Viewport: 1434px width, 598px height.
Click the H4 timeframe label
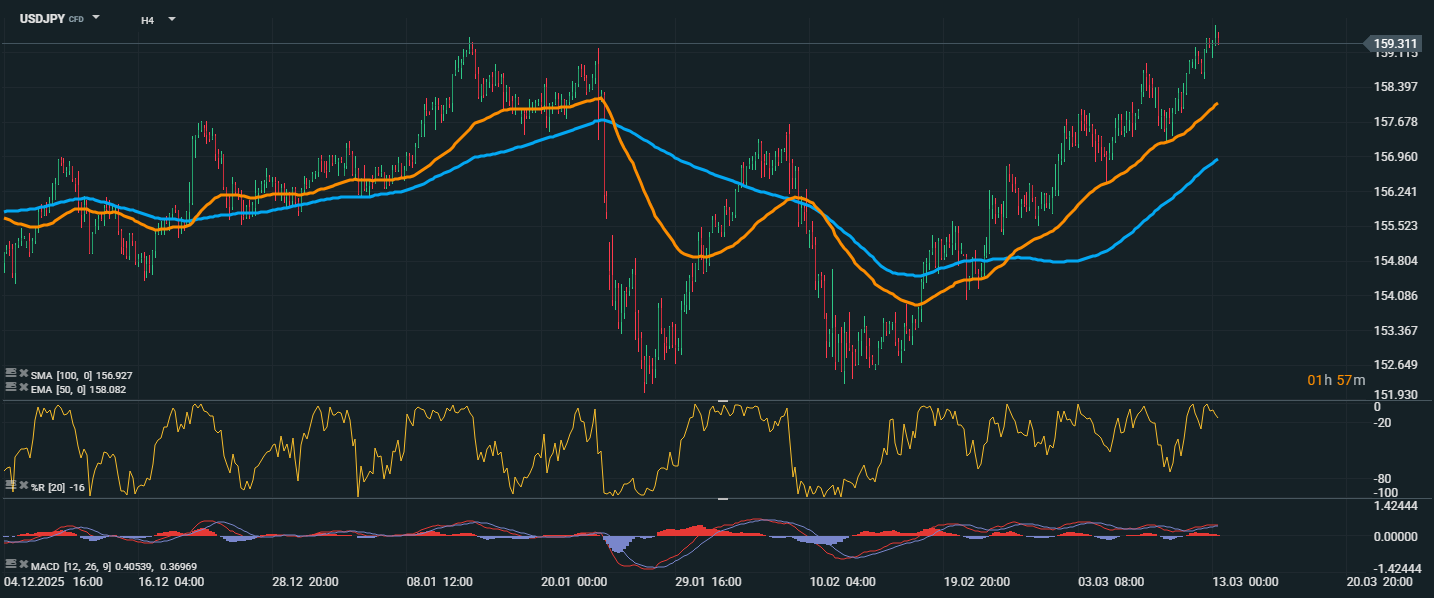[147, 19]
